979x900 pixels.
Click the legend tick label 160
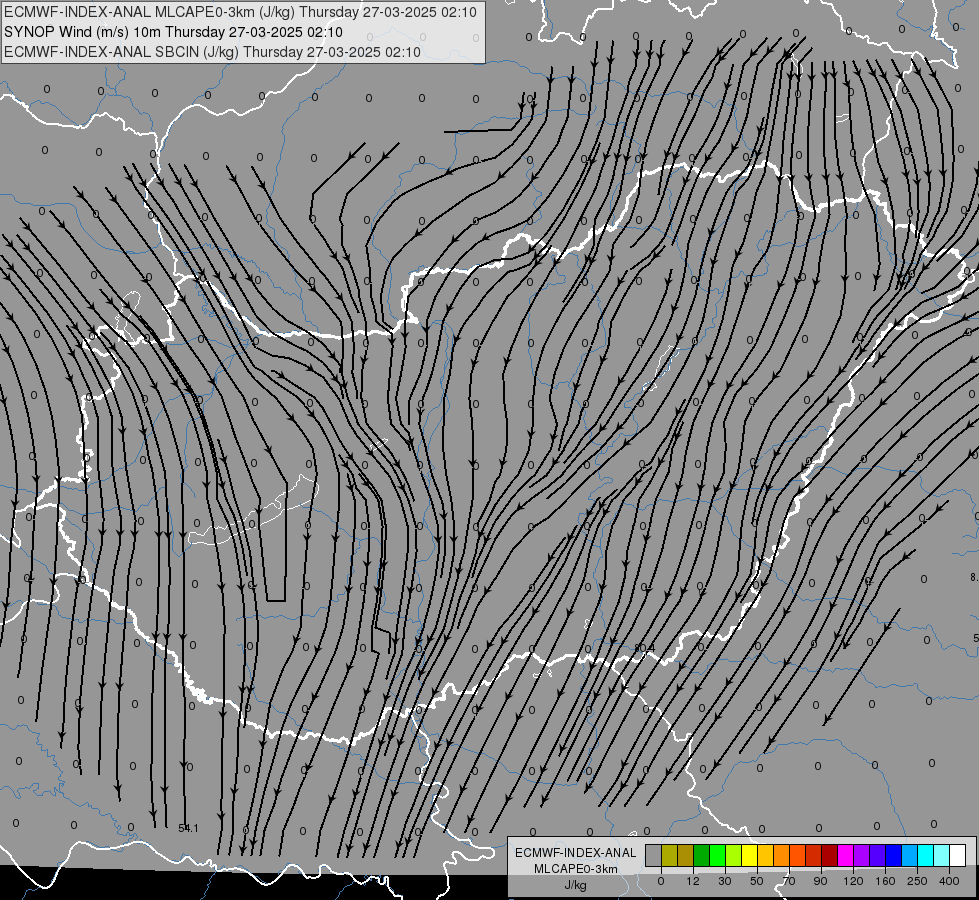[885, 881]
